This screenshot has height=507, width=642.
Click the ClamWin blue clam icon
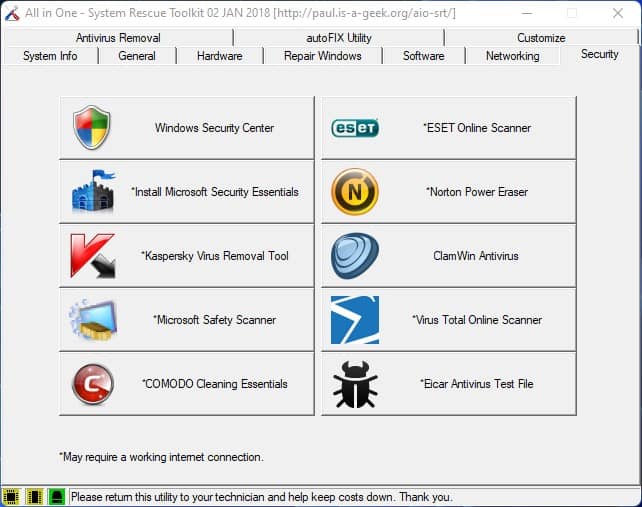[x=355, y=256]
